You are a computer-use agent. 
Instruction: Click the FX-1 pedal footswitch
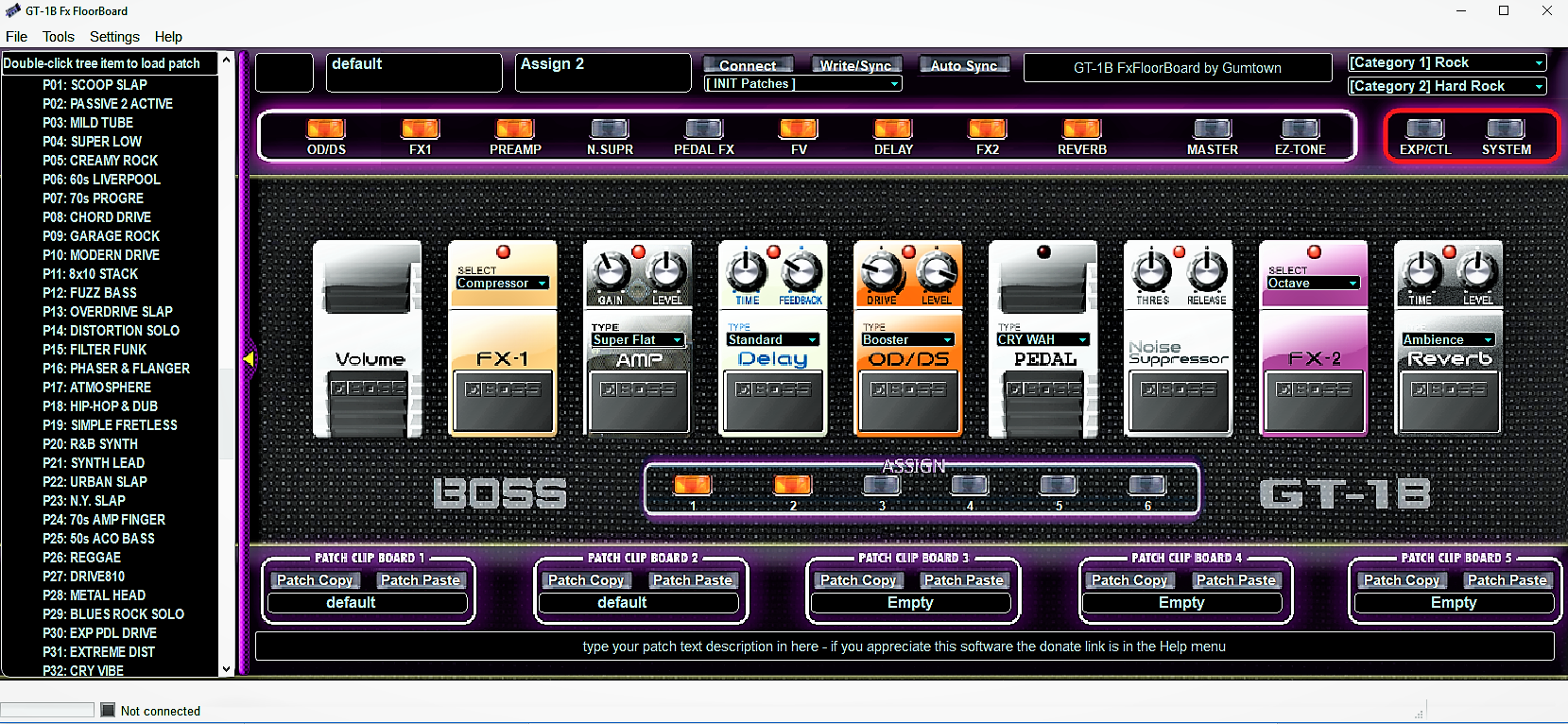[503, 402]
